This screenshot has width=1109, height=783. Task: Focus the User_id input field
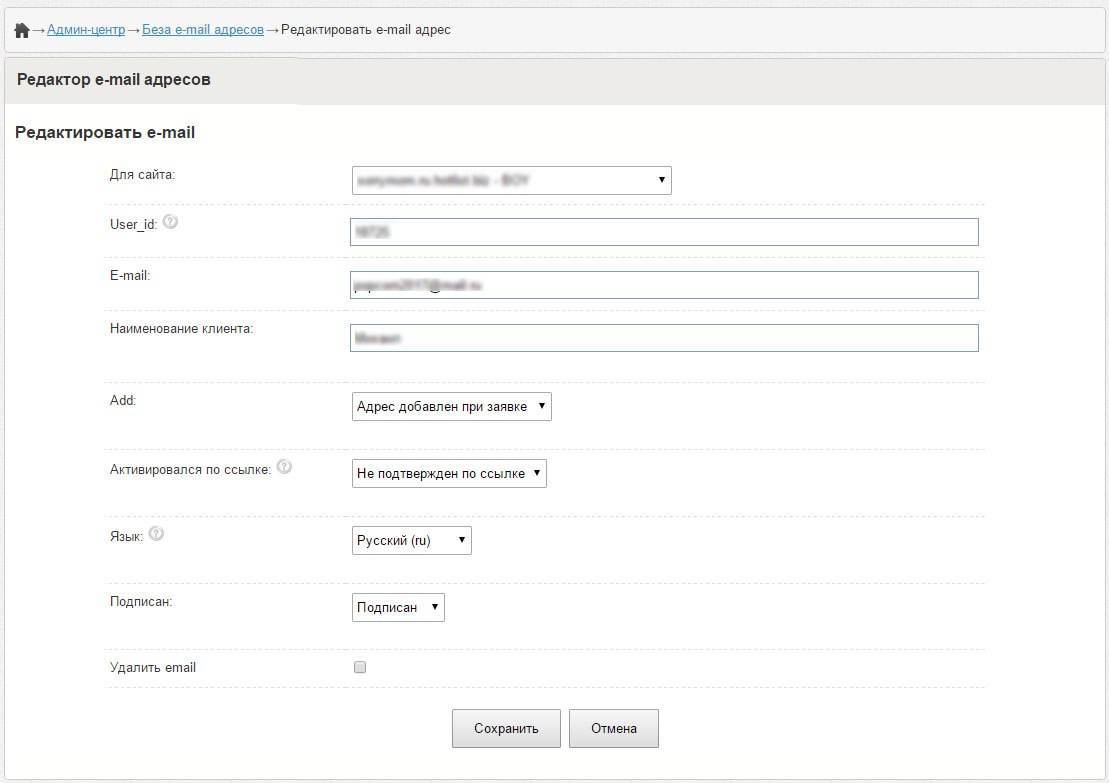point(664,232)
